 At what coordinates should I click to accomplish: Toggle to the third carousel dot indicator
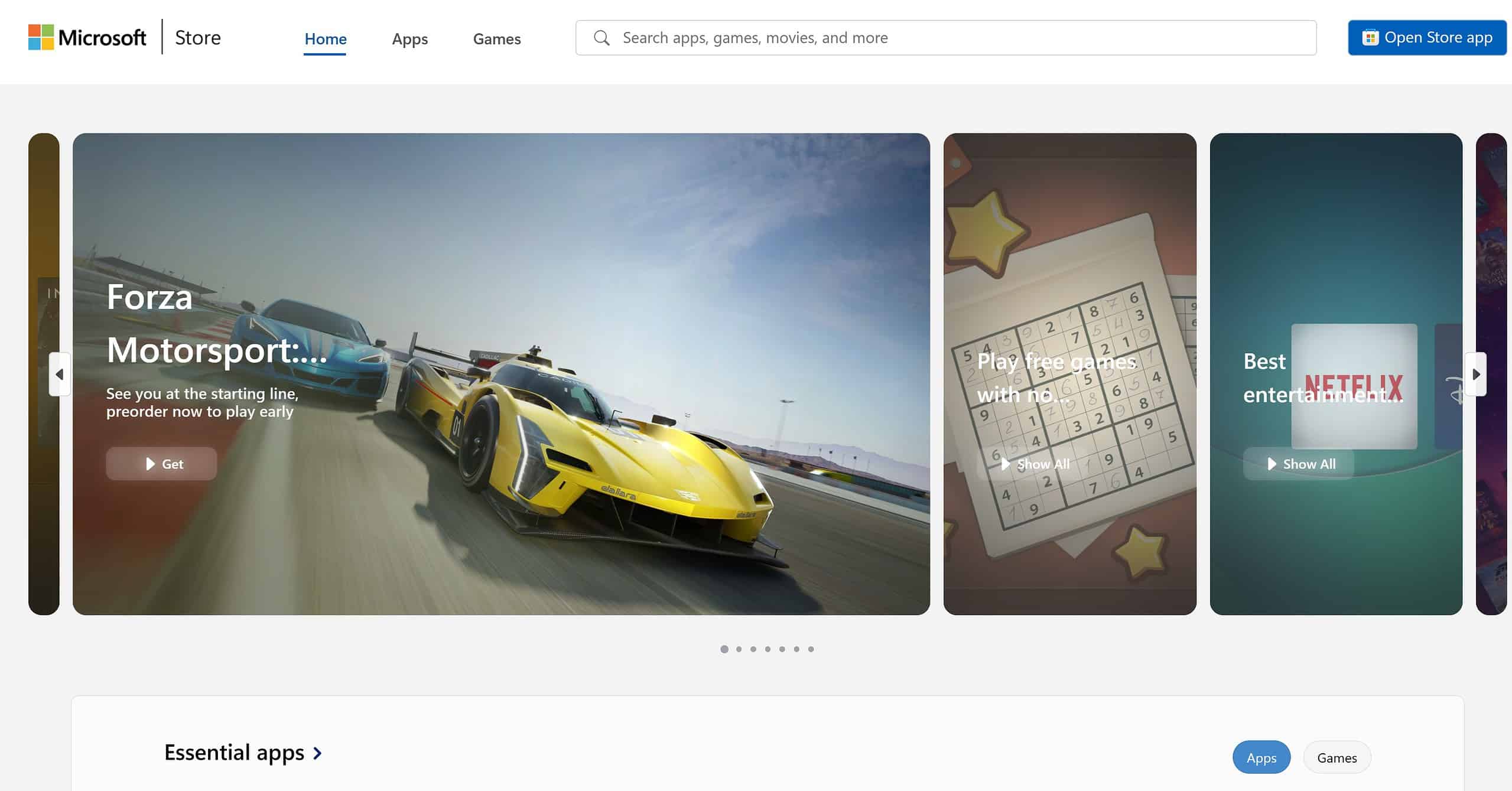click(753, 649)
